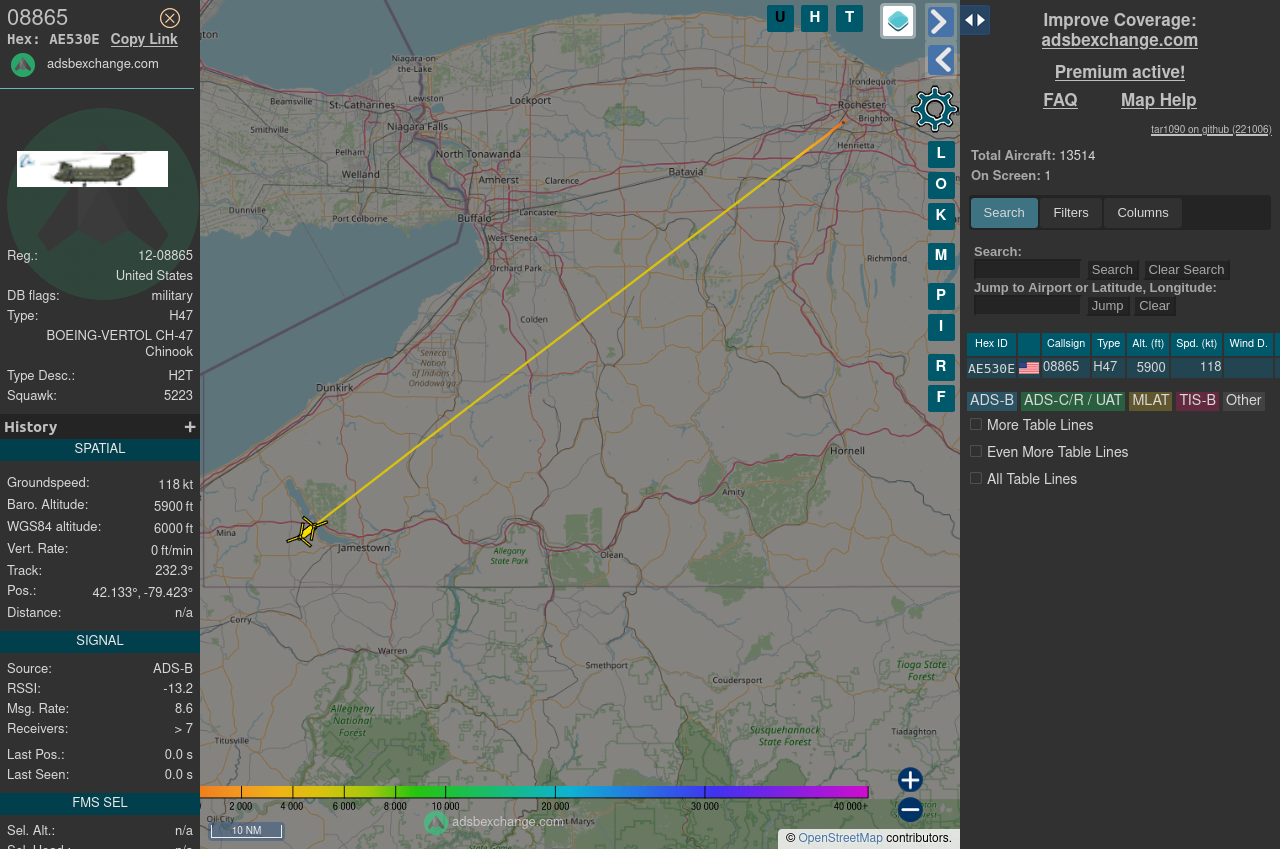This screenshot has height=849, width=1280.
Task: Click the Clear button next to Jump
Action: tap(1154, 306)
